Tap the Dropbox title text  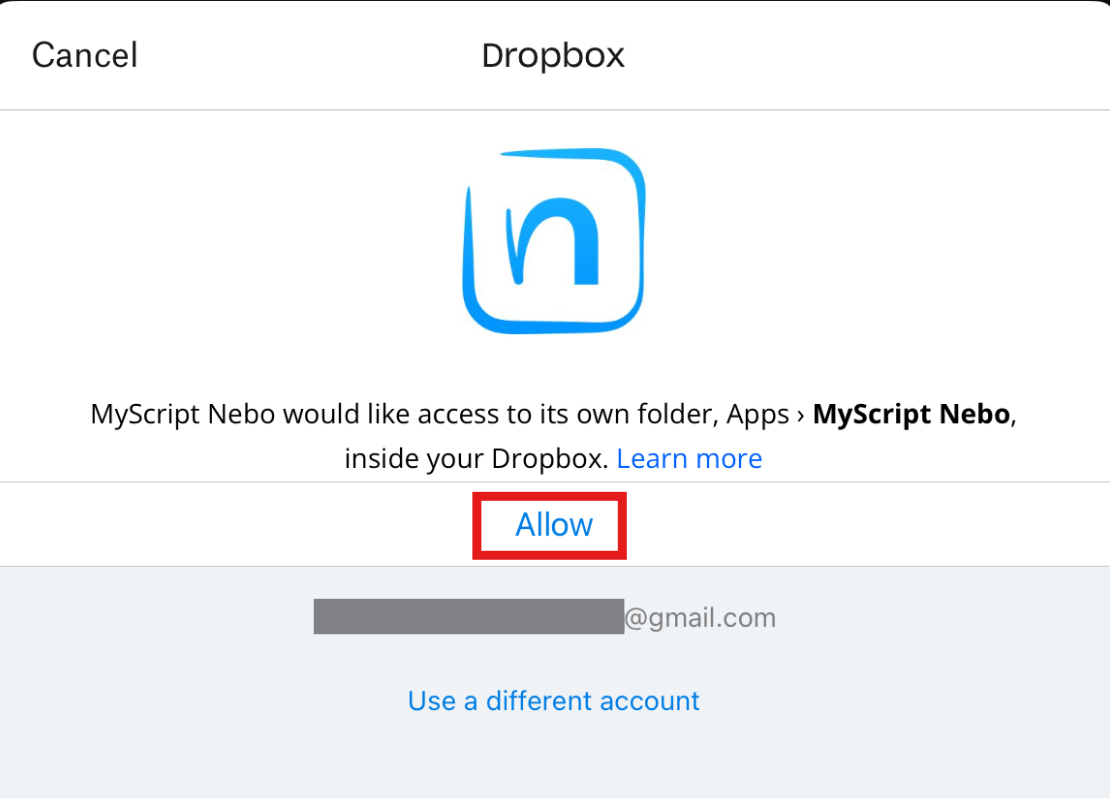coord(553,56)
